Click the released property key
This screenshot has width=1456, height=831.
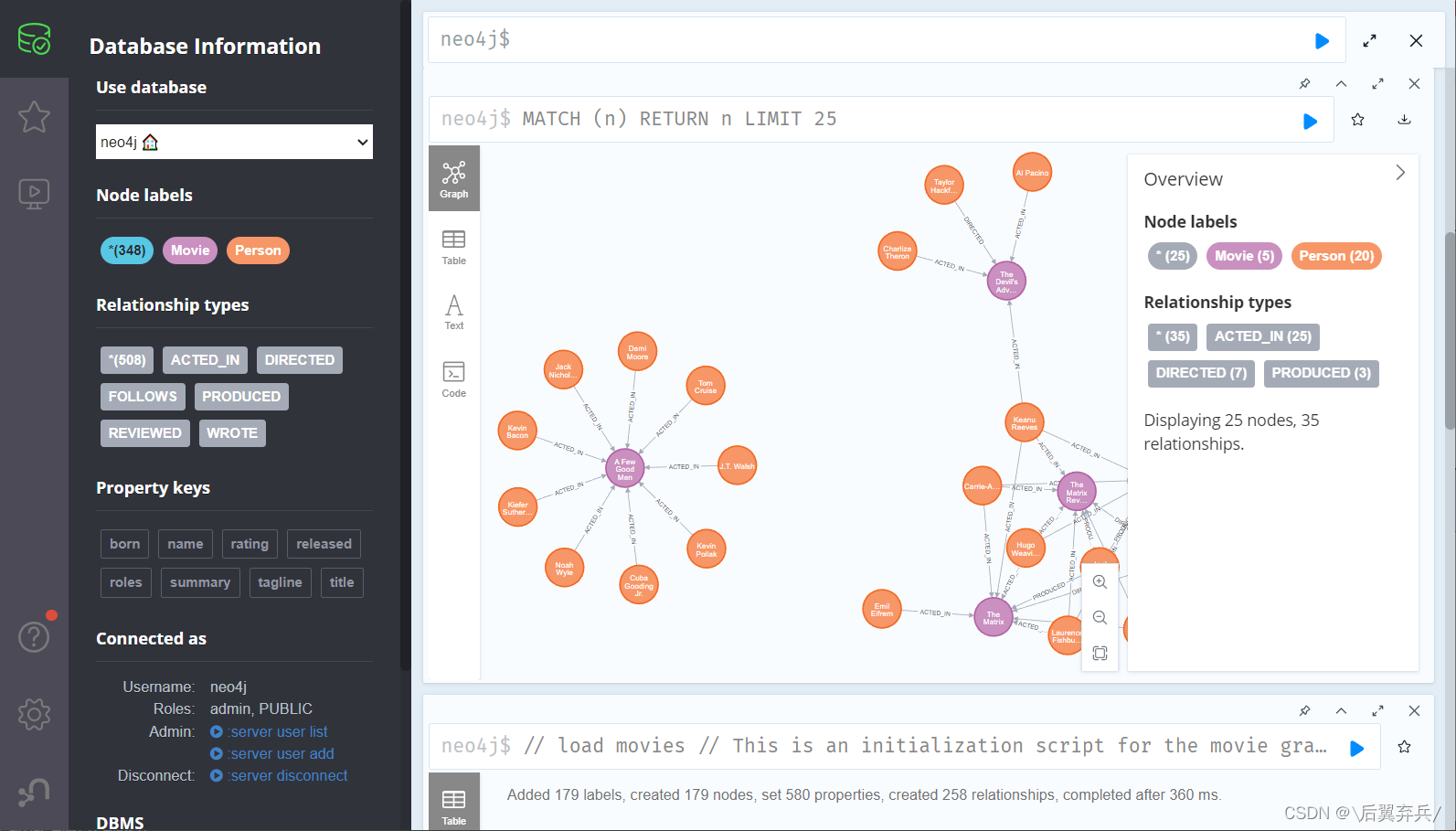[324, 544]
